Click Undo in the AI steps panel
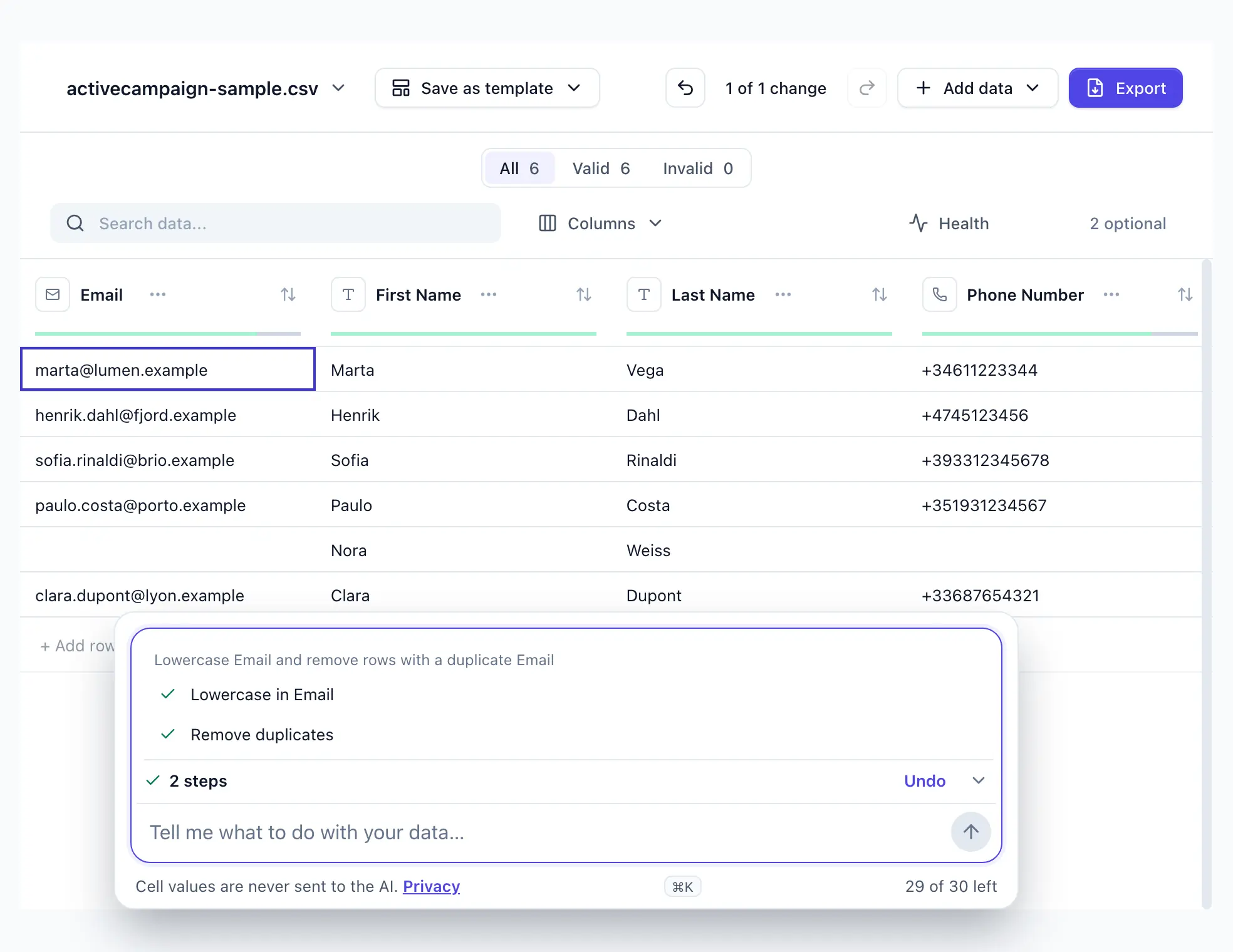The height and width of the screenshot is (952, 1233). click(x=925, y=781)
